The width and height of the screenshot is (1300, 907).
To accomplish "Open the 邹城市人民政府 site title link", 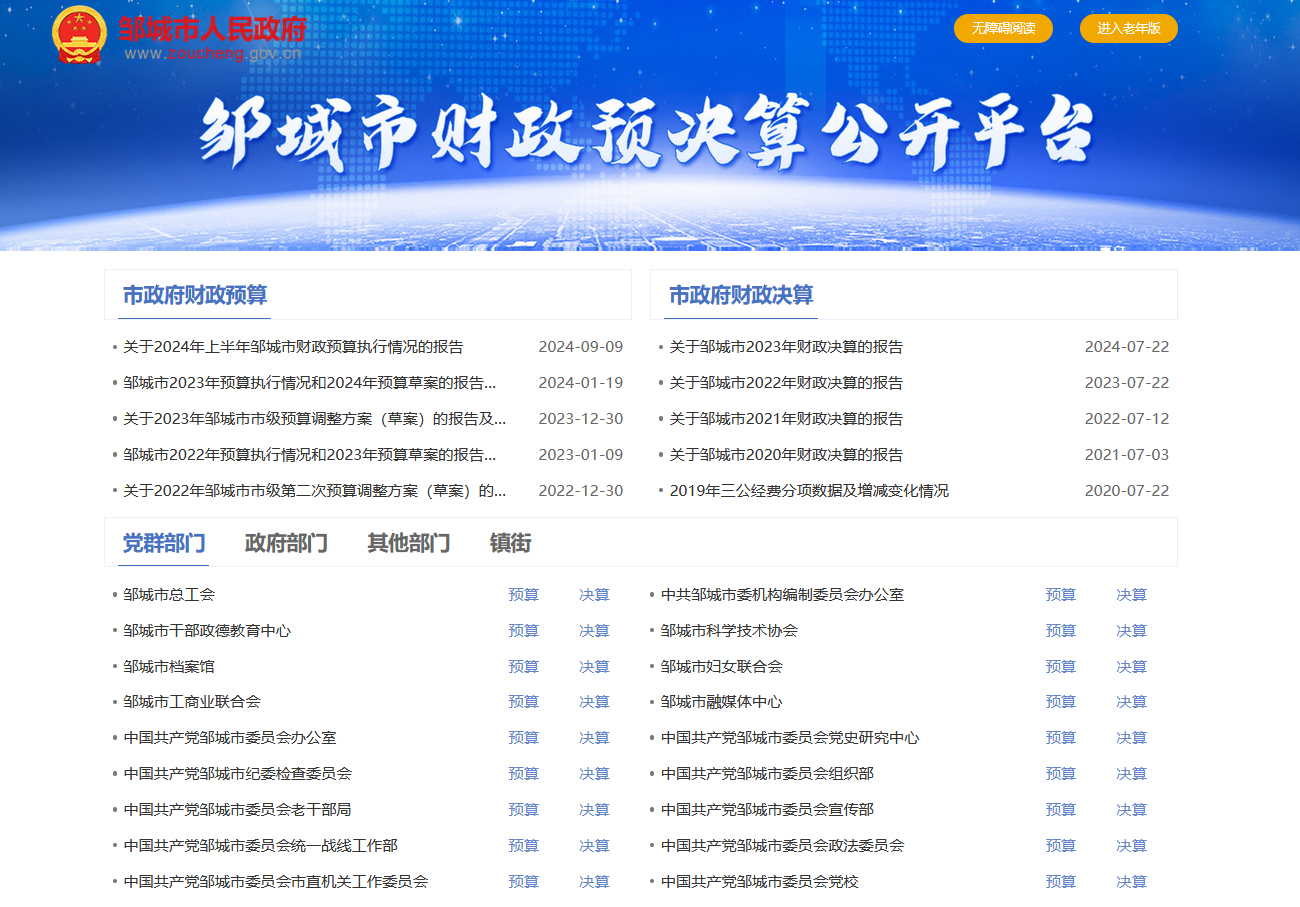I will [x=212, y=28].
